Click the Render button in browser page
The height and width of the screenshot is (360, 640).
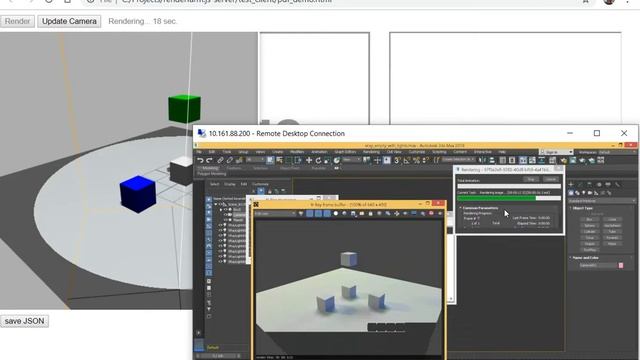click(x=17, y=21)
